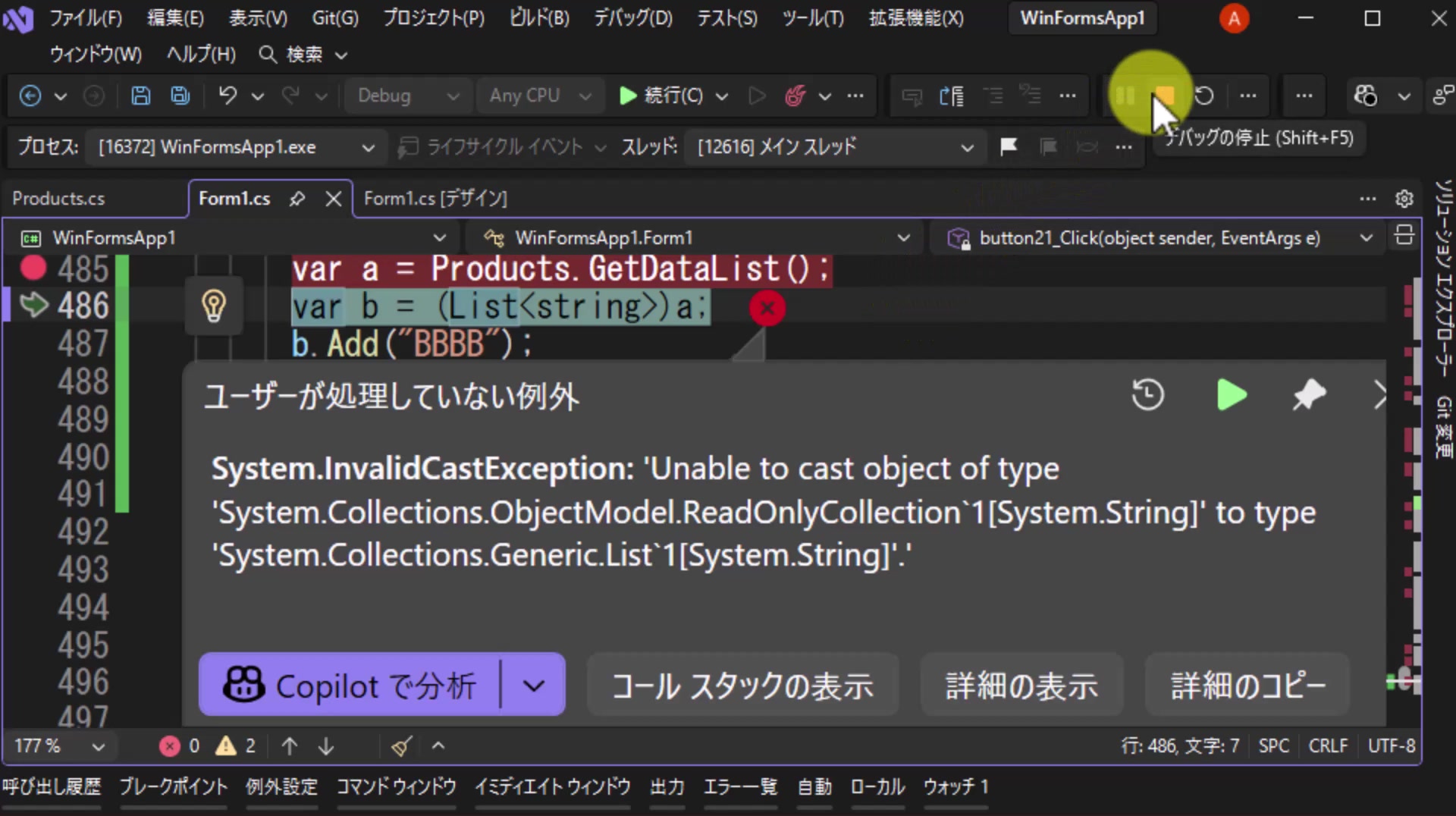Viewport: 1456px width, 816px height.
Task: Open the button21_Click member dropdown
Action: (x=1159, y=238)
